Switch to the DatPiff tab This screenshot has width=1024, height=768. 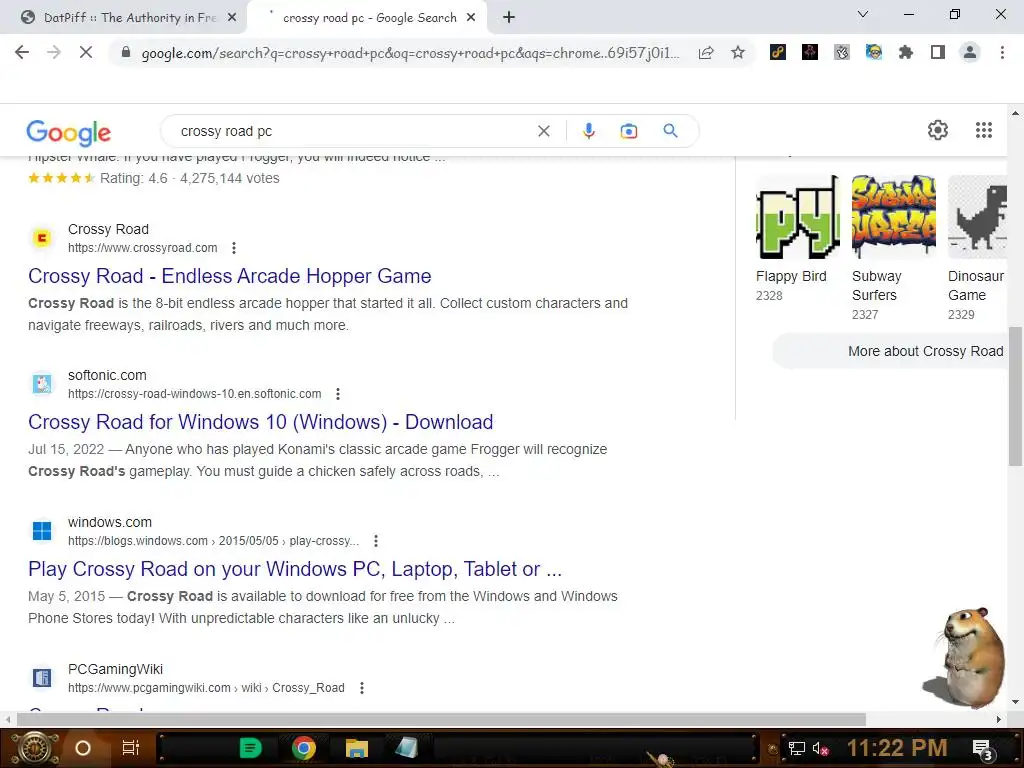(x=123, y=18)
